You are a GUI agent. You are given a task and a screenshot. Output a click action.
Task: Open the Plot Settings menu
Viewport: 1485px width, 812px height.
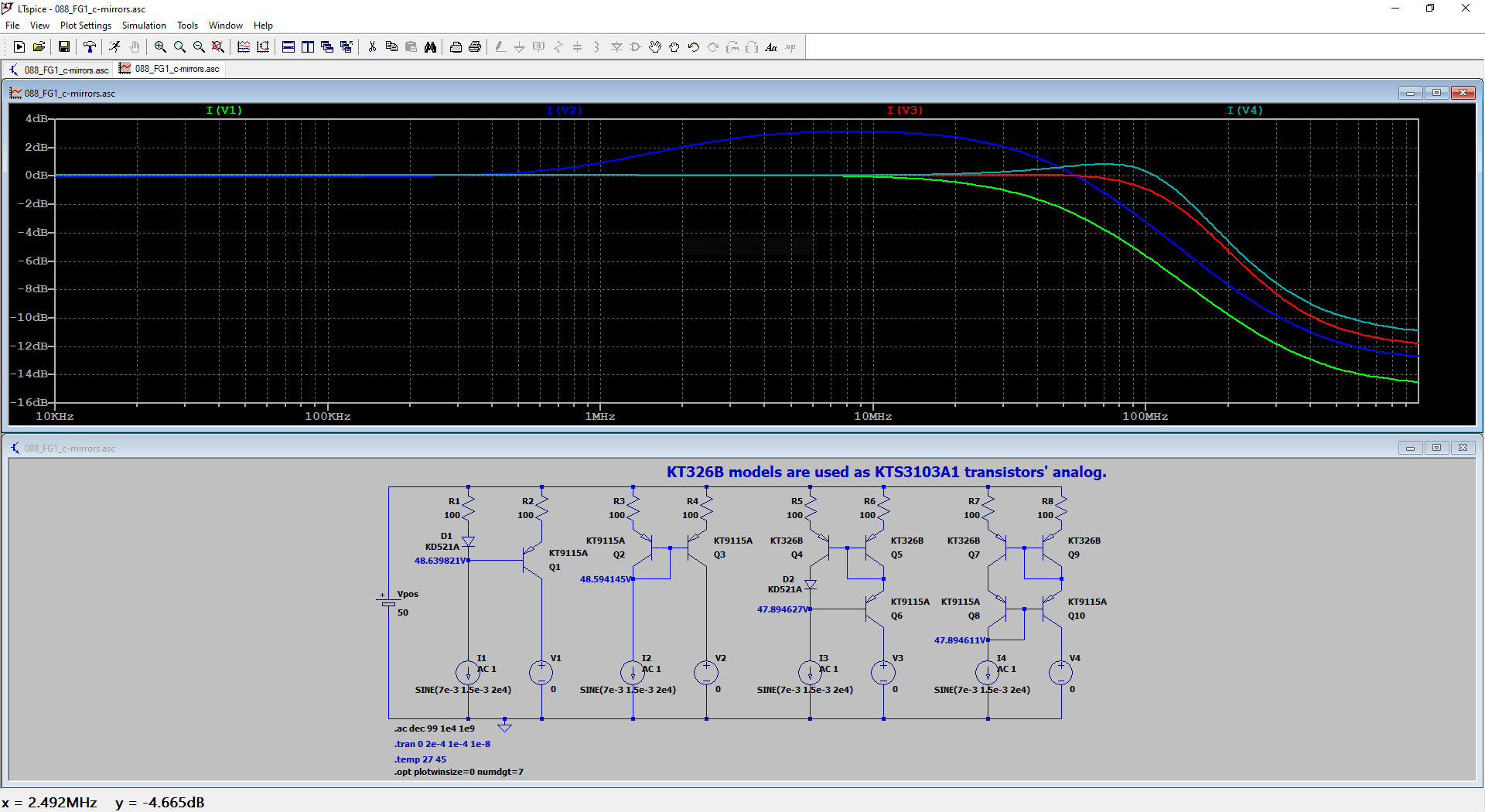86,26
